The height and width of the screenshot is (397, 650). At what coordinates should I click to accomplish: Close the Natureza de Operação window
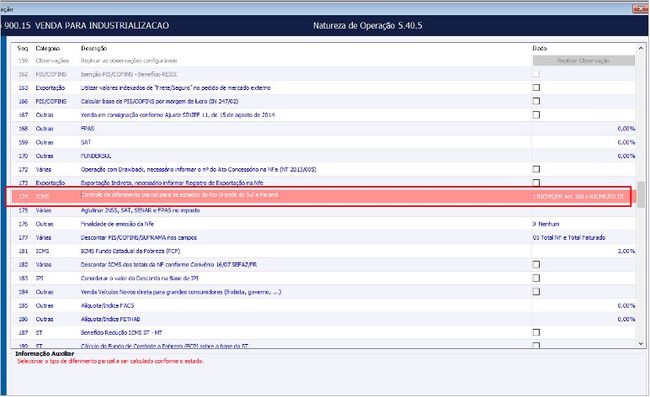tap(640, 9)
